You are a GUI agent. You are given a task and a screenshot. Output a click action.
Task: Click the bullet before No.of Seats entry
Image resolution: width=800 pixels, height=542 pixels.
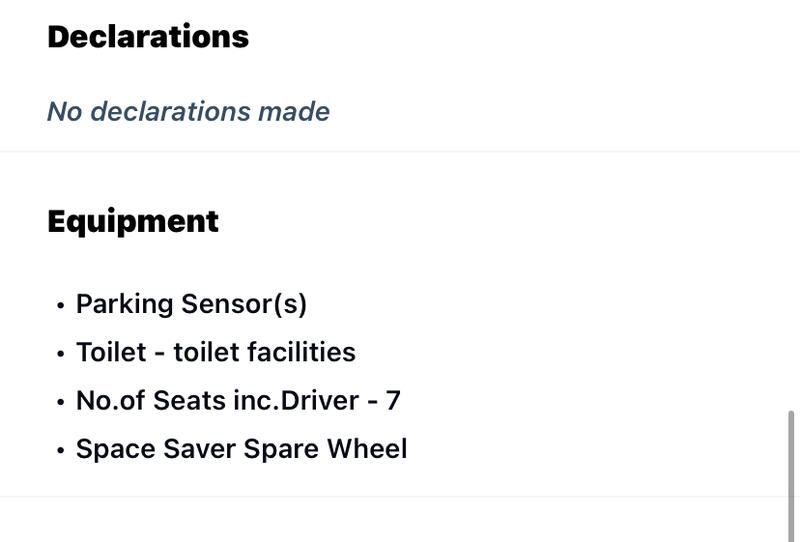point(61,402)
